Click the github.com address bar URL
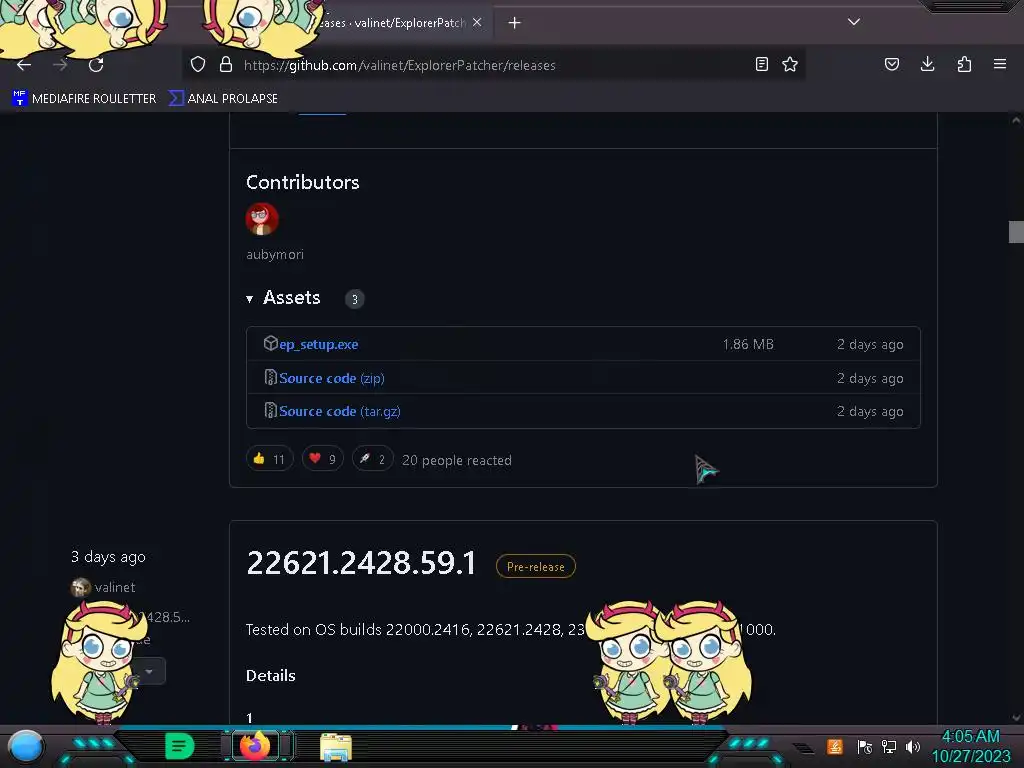 [400, 65]
